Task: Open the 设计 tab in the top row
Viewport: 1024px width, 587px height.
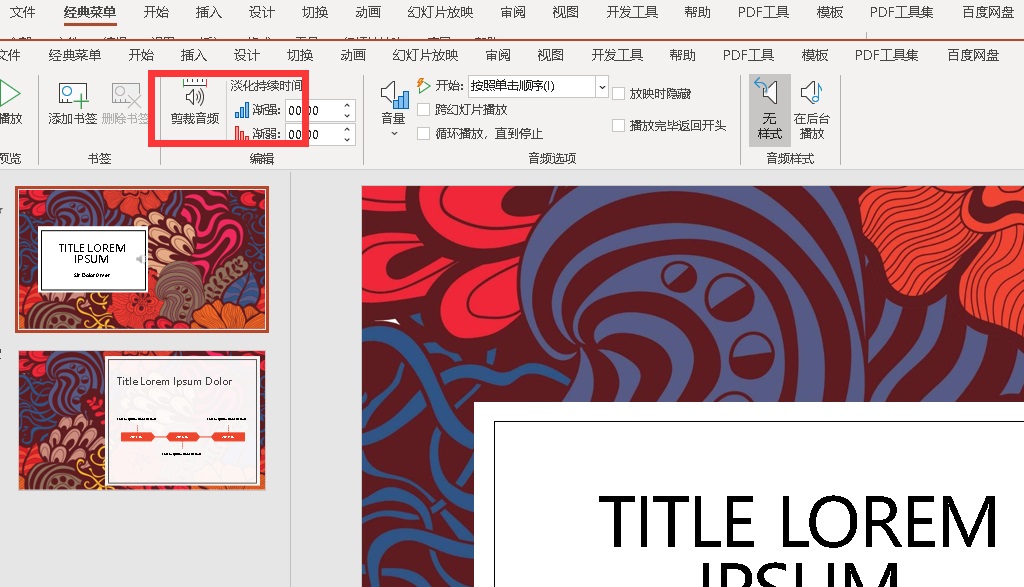Action: (x=262, y=12)
